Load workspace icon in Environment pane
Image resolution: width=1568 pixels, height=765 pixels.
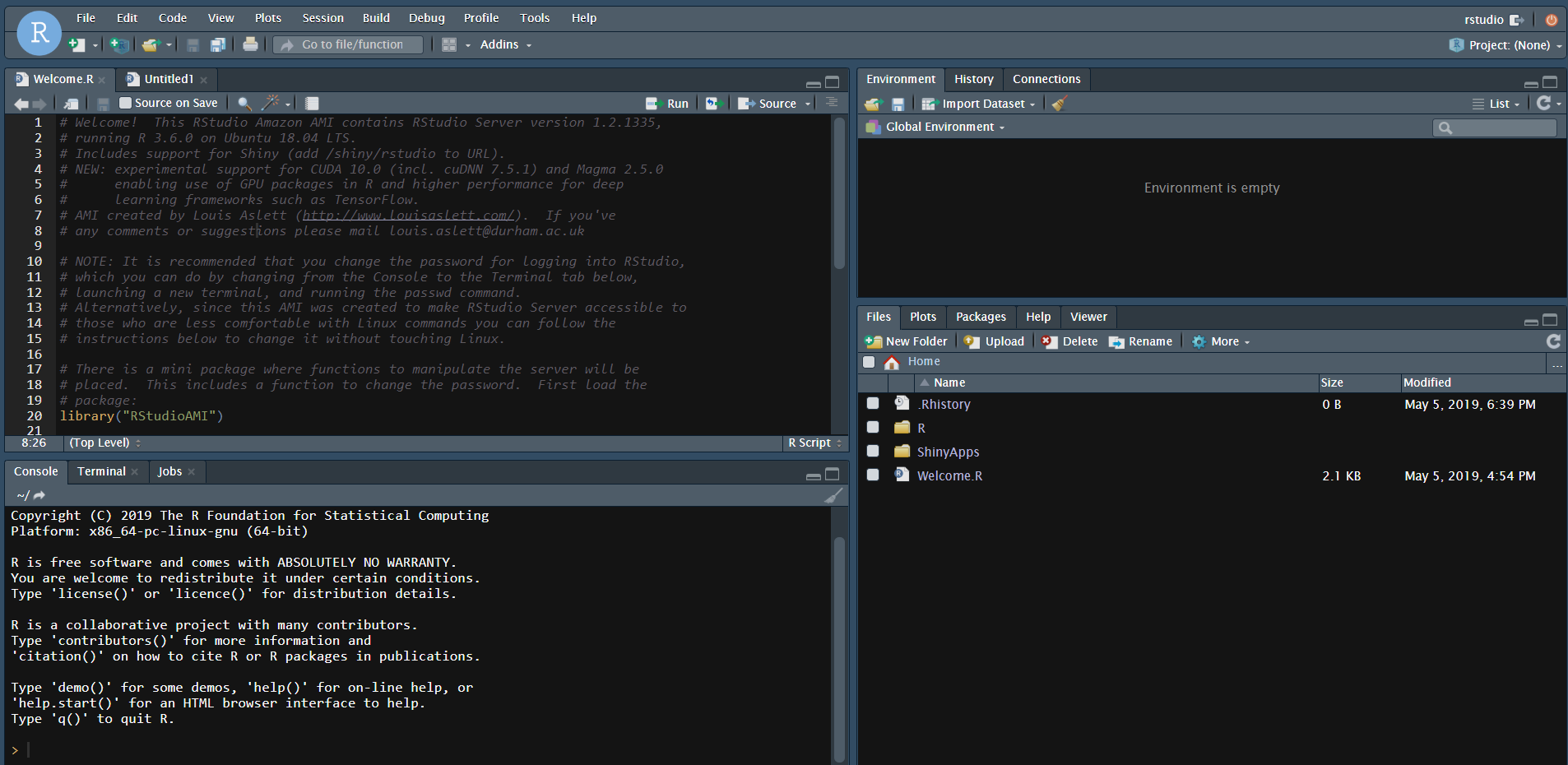pyautogui.click(x=874, y=104)
